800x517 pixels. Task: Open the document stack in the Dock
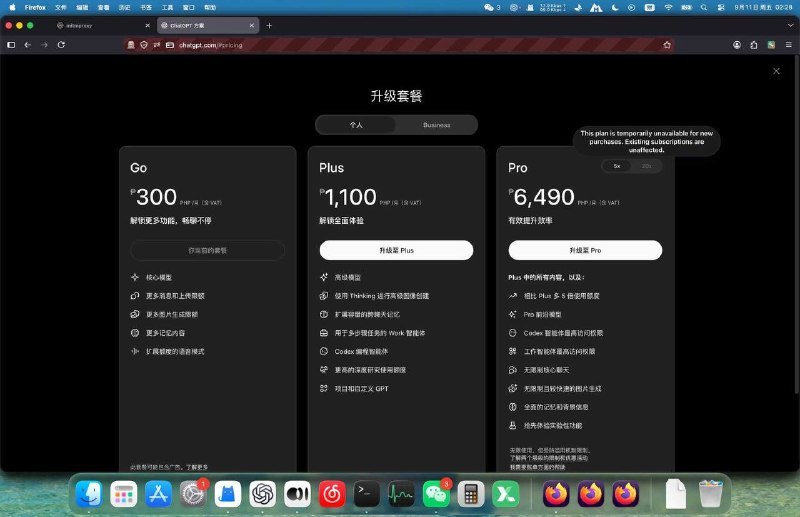click(676, 494)
